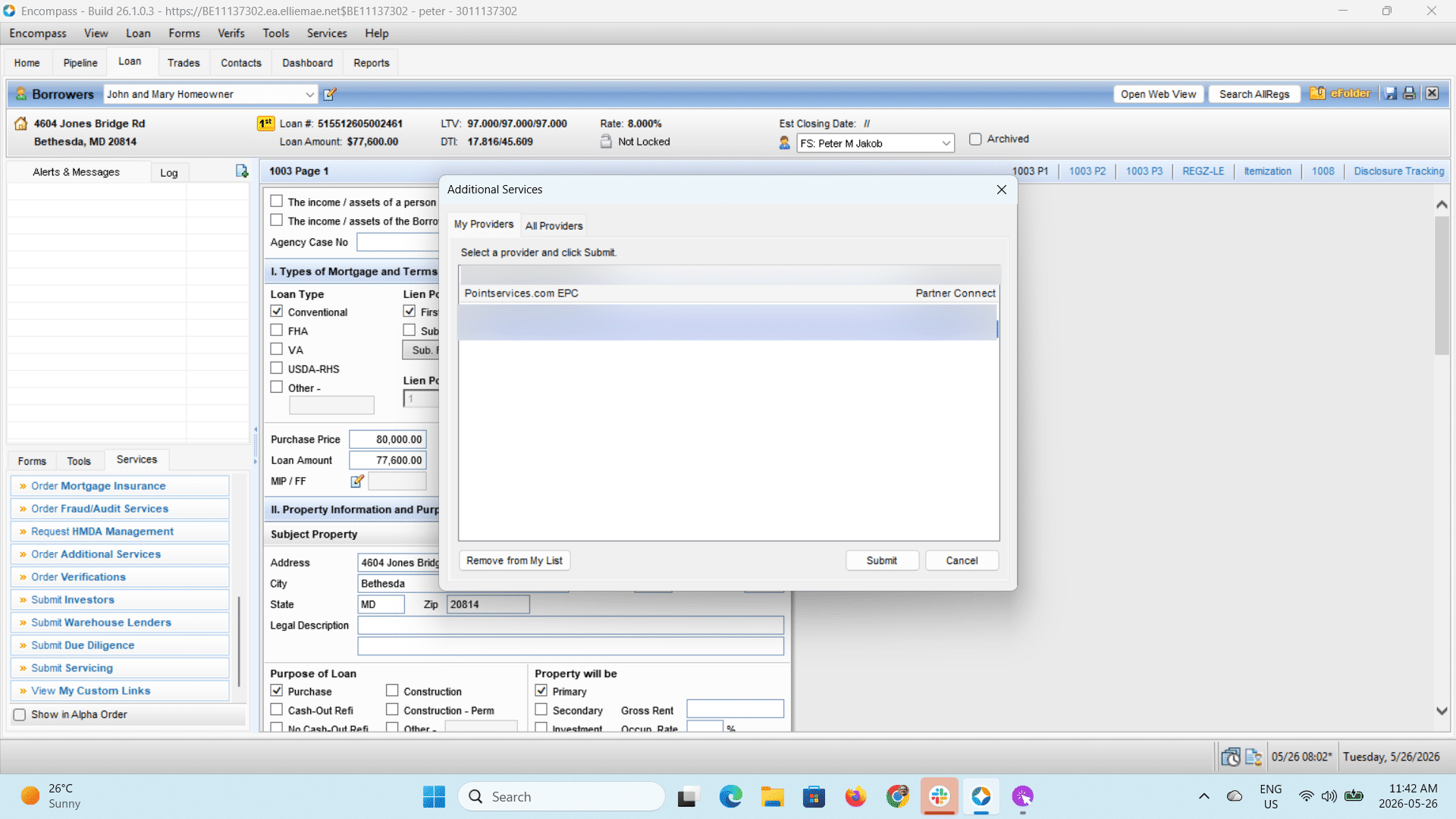1456x819 pixels.
Task: Click the main form vertical scrollbar thumb
Action: point(1442,286)
